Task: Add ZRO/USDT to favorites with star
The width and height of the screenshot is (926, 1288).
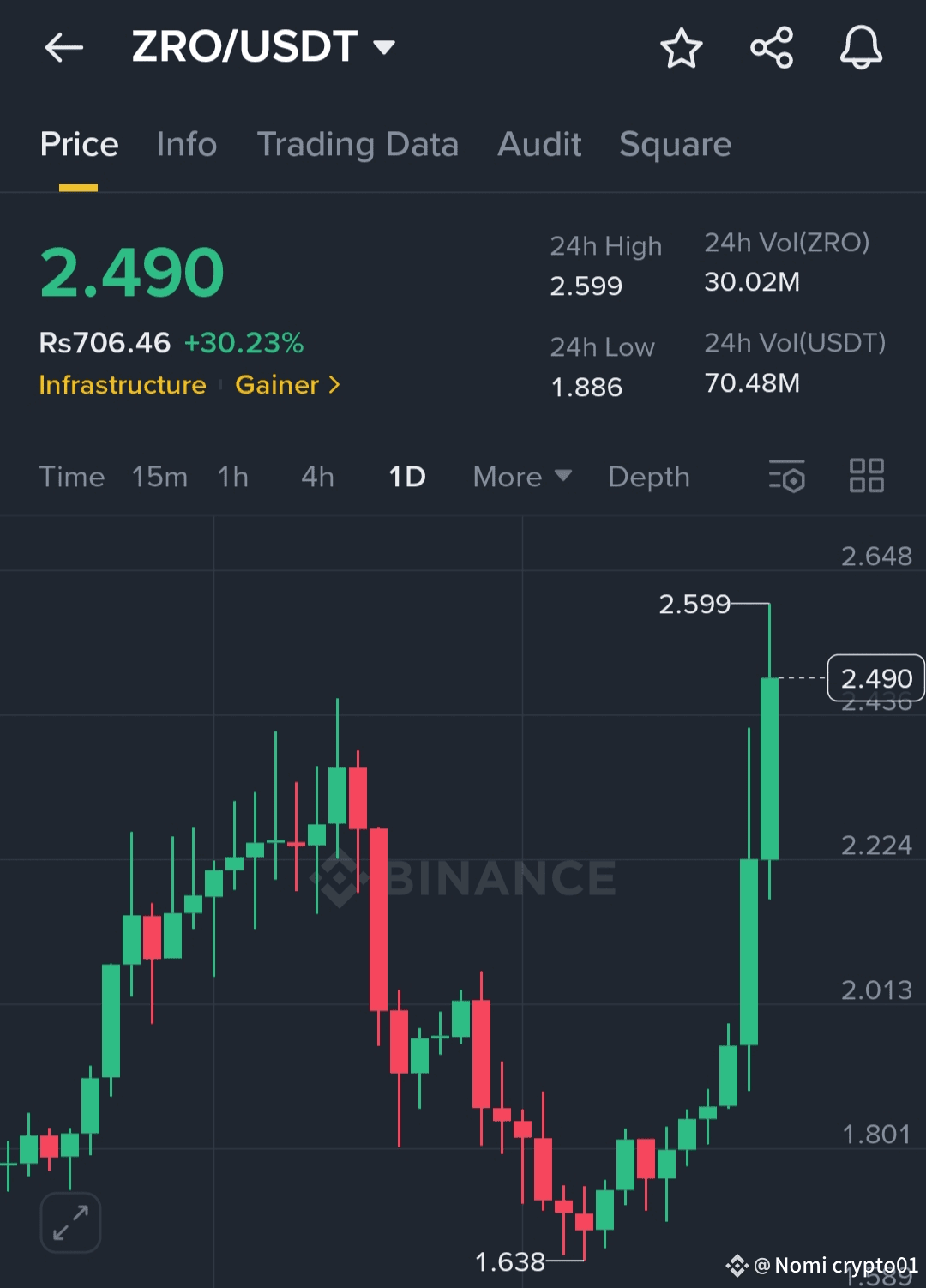Action: pyautogui.click(x=682, y=48)
